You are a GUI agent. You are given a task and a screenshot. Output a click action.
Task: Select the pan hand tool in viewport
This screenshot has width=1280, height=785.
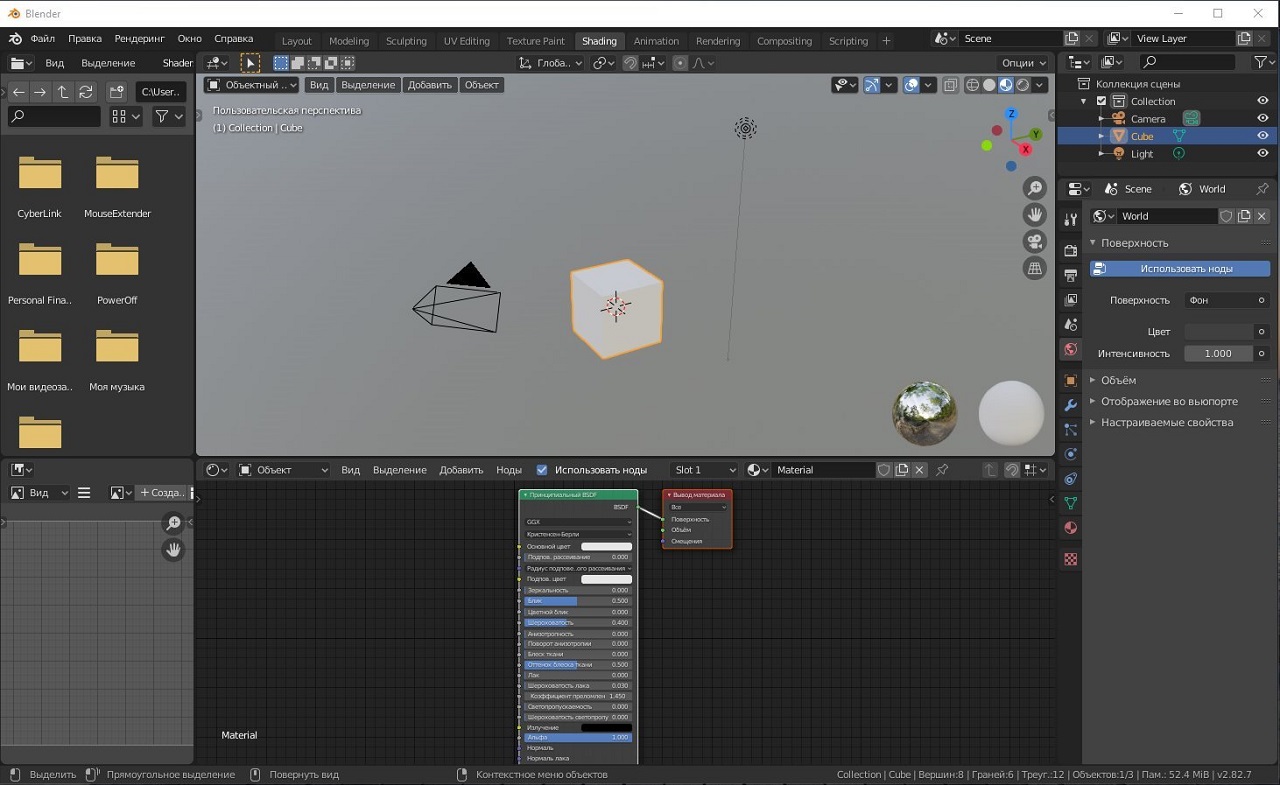[x=1035, y=215]
